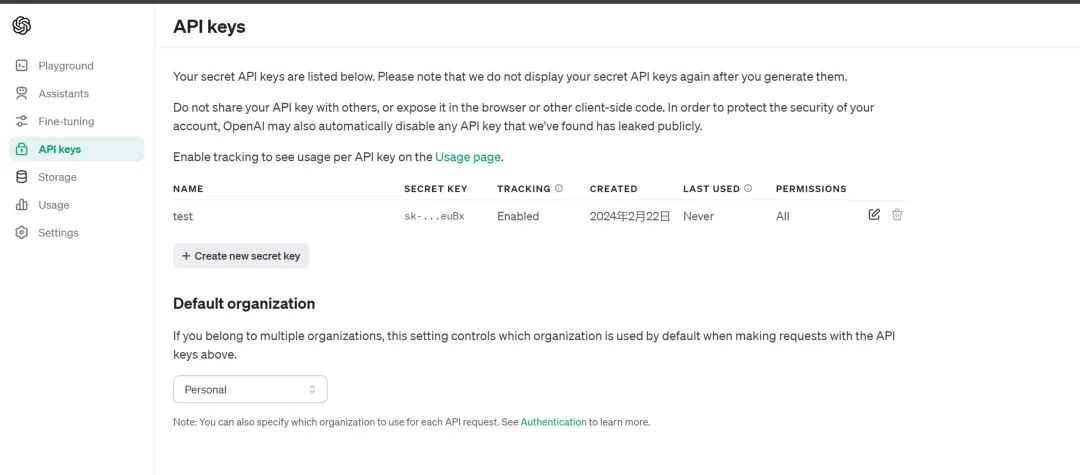
Task: Click the Storage database icon
Action: (22, 177)
